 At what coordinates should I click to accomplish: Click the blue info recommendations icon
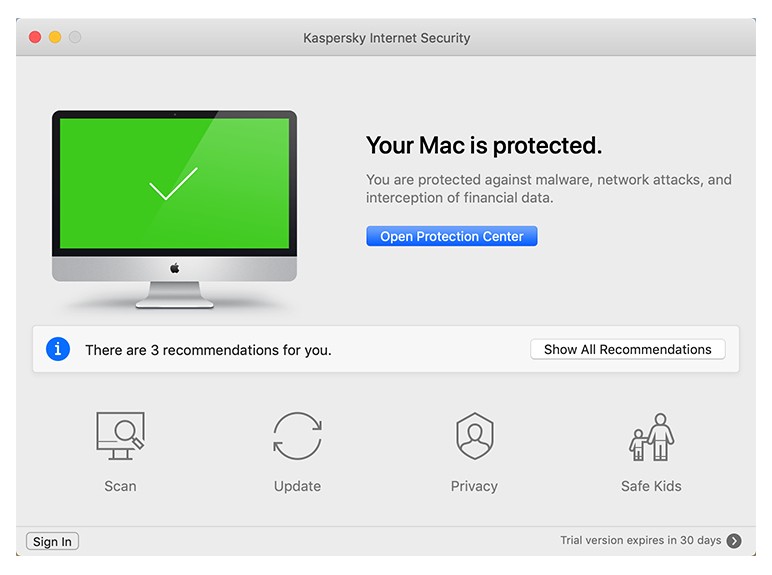58,349
